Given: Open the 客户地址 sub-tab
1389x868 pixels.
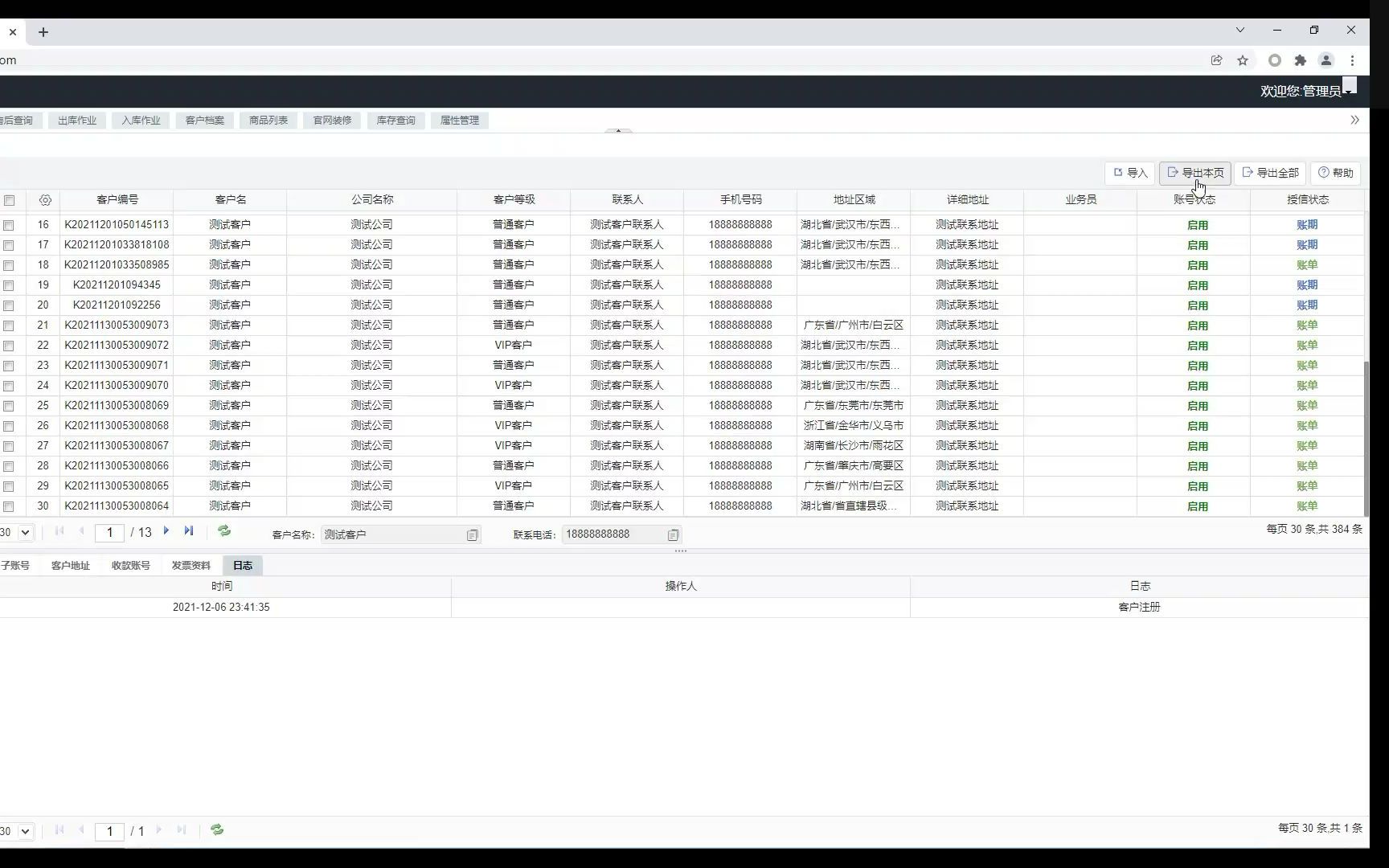Looking at the screenshot, I should pos(71,566).
